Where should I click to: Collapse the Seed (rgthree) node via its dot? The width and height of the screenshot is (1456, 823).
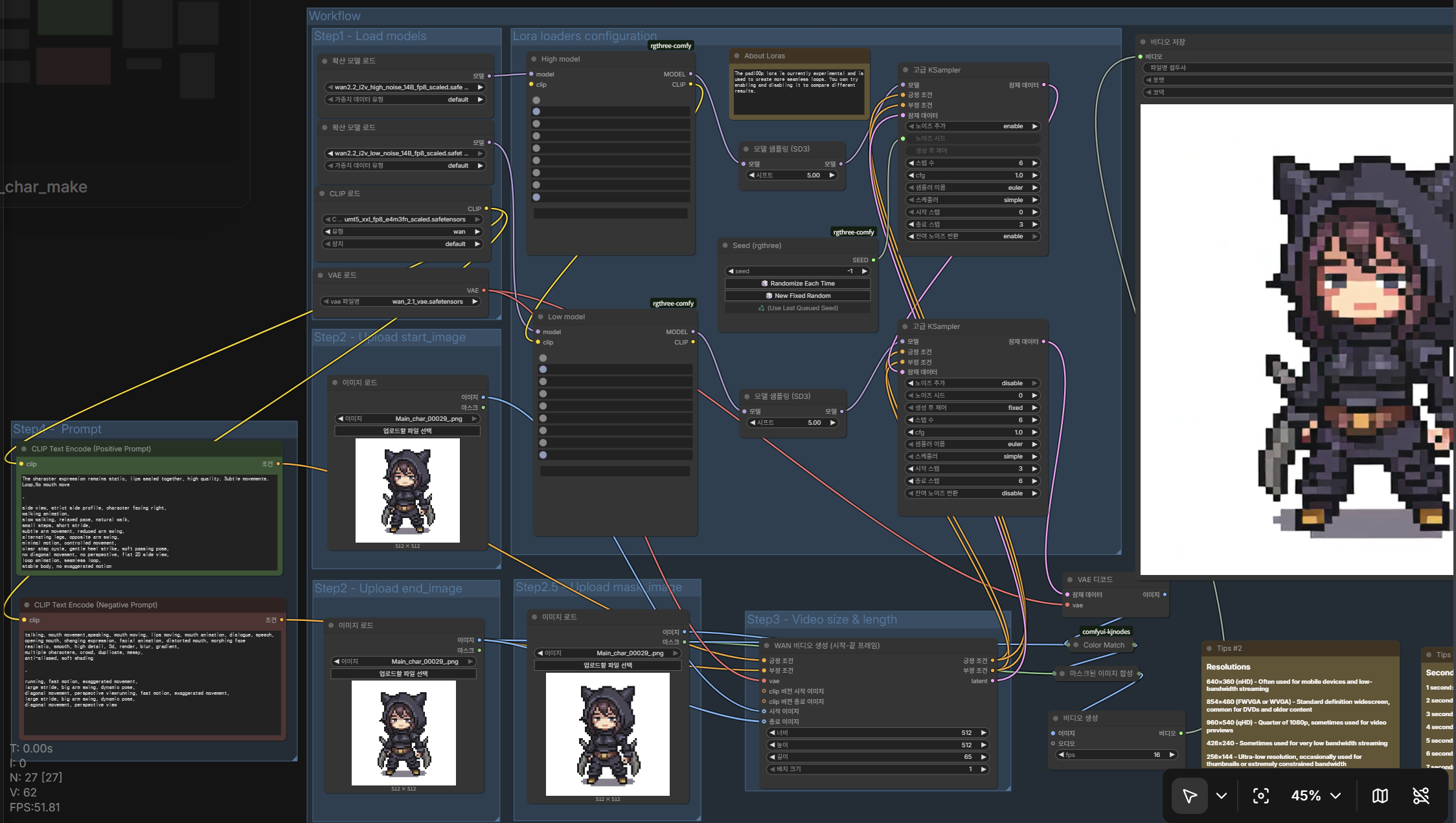coord(725,245)
